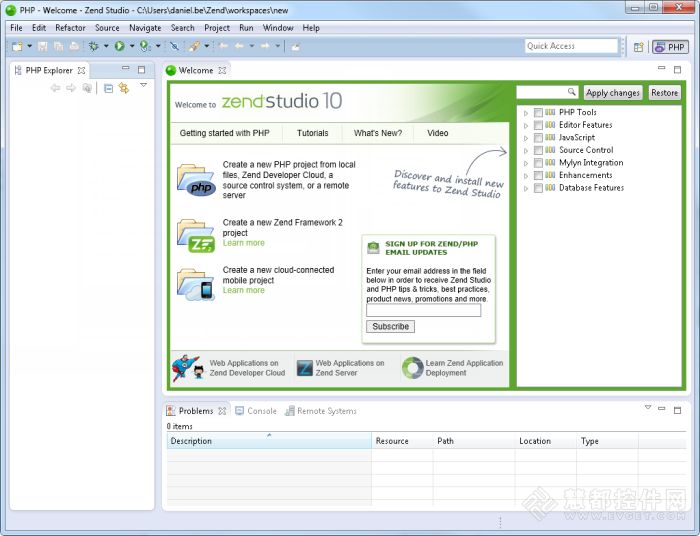Screen dimensions: 700x536
Task: Click Link with Editor icon in PHP Explorer
Action: pos(124,88)
